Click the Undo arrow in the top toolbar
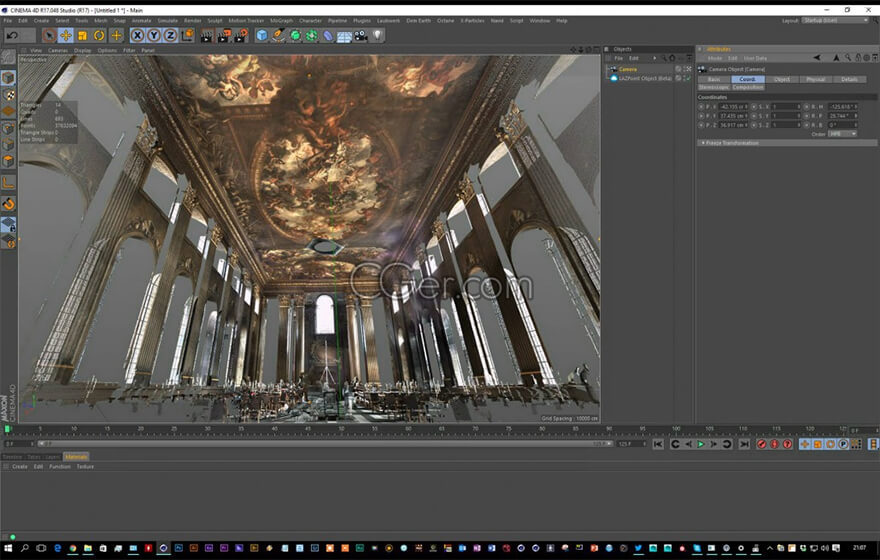 coord(12,35)
